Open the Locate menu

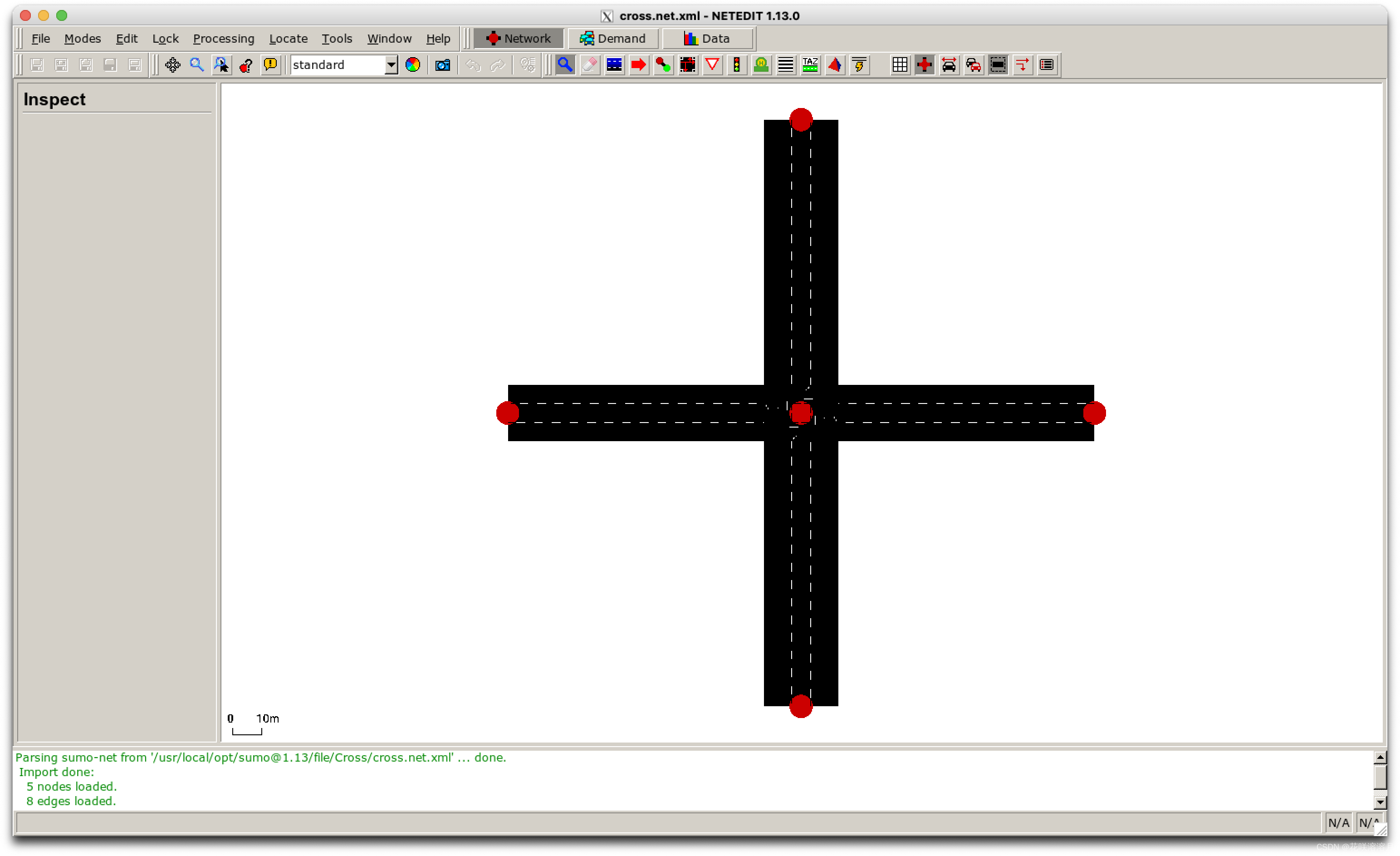[x=288, y=39]
